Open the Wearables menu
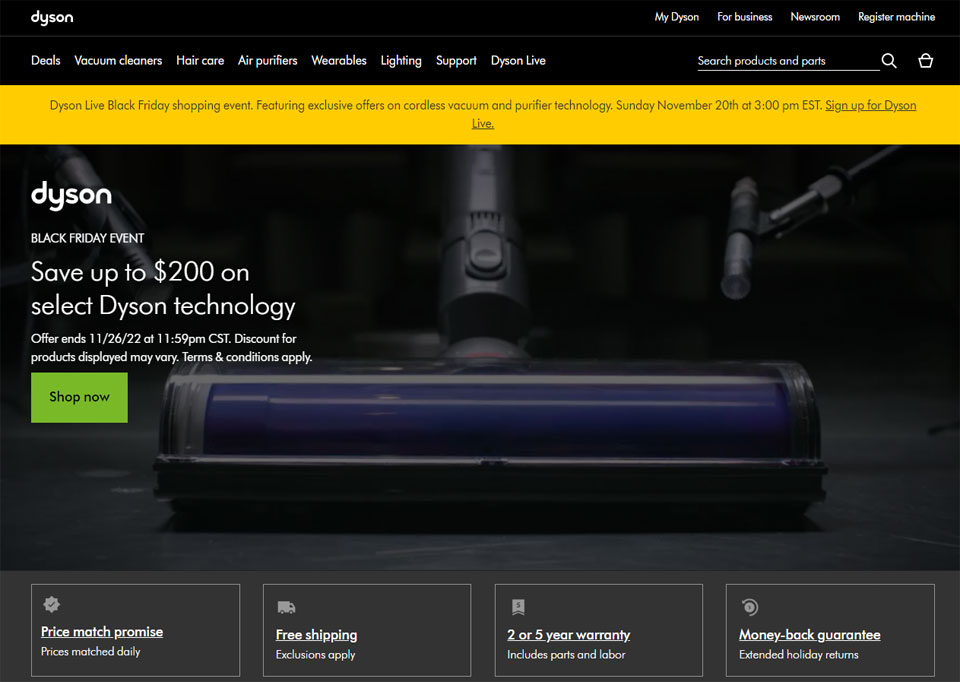Image resolution: width=960 pixels, height=682 pixels. pos(339,61)
